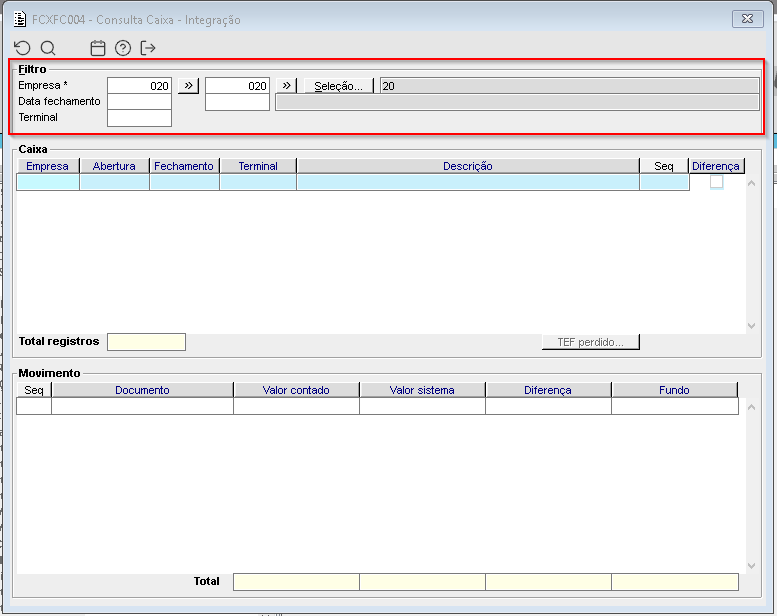
Task: Click the Total registros field
Action: point(146,342)
